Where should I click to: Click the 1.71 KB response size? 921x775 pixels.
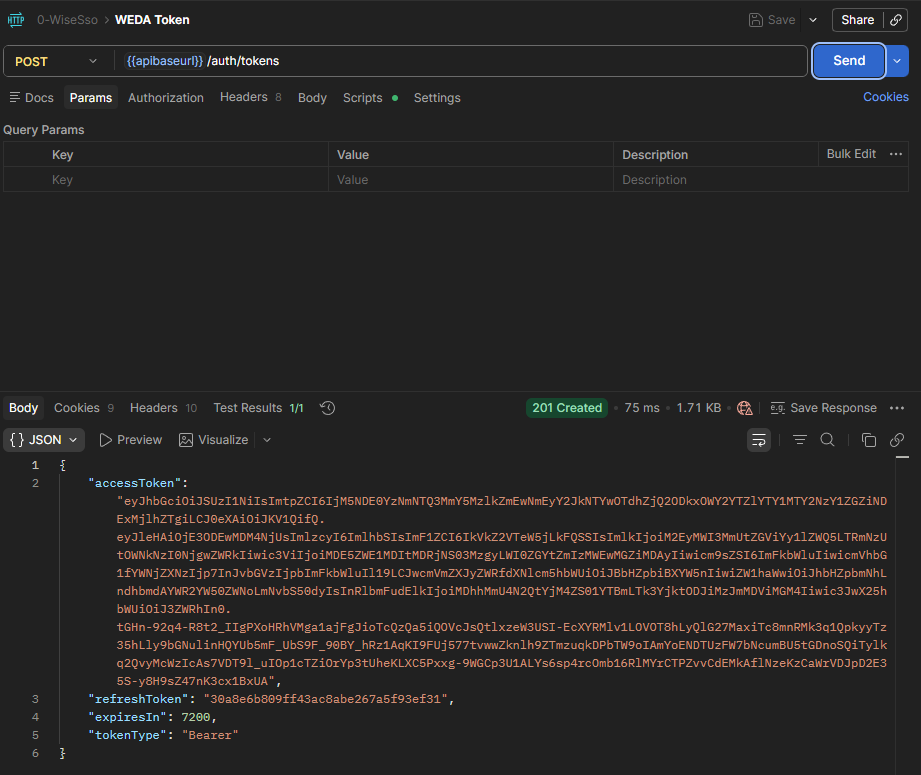[x=698, y=408]
